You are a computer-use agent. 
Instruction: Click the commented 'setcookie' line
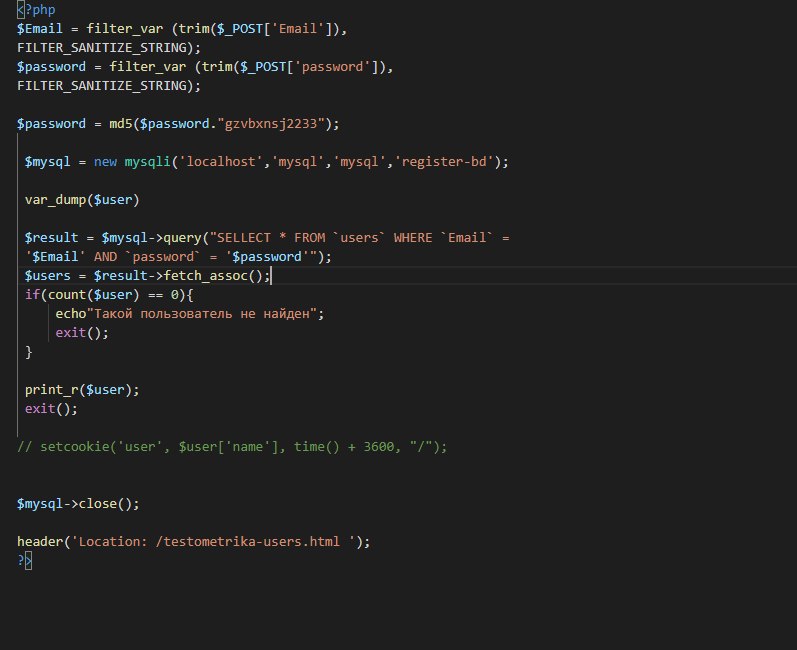tap(232, 447)
